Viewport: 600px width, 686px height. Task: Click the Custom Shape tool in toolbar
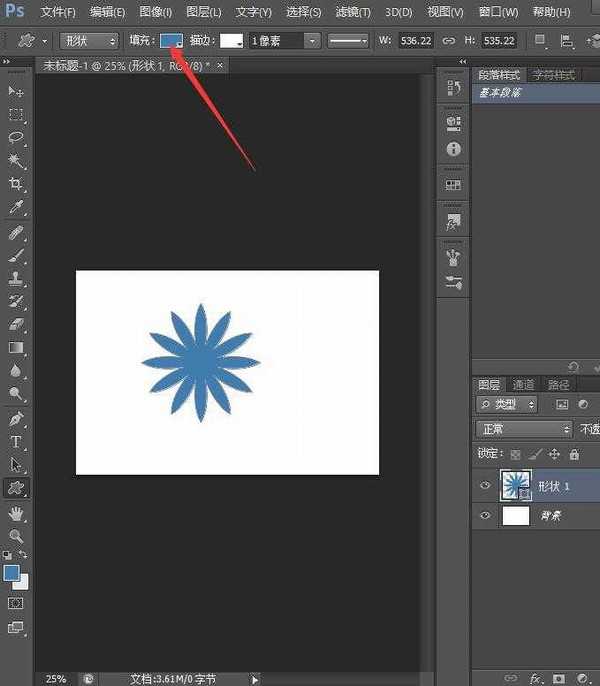coord(16,488)
